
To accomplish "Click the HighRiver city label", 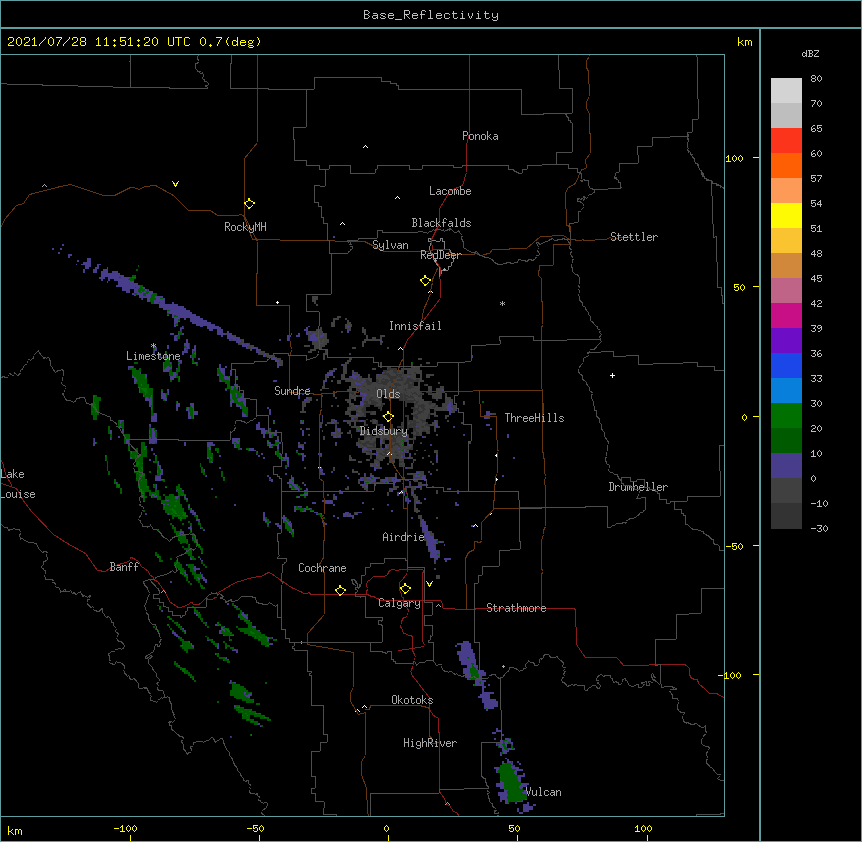I will click(x=430, y=743).
